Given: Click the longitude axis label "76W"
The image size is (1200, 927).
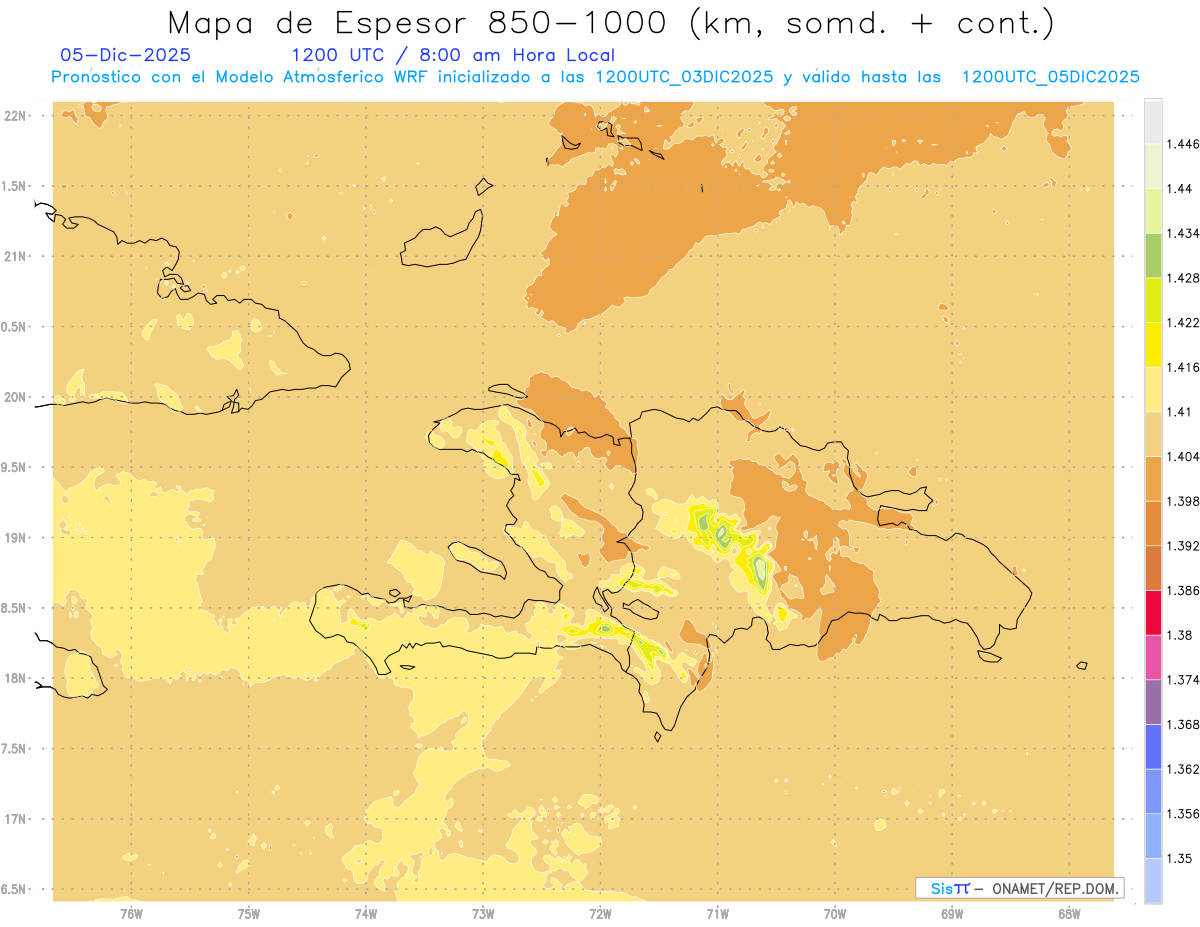Looking at the screenshot, I should [x=131, y=913].
